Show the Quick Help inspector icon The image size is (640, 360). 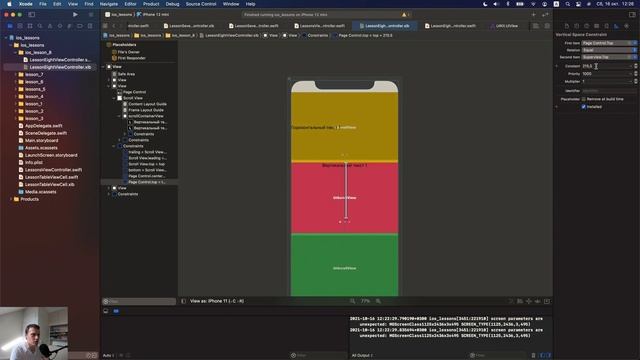pos(587,26)
